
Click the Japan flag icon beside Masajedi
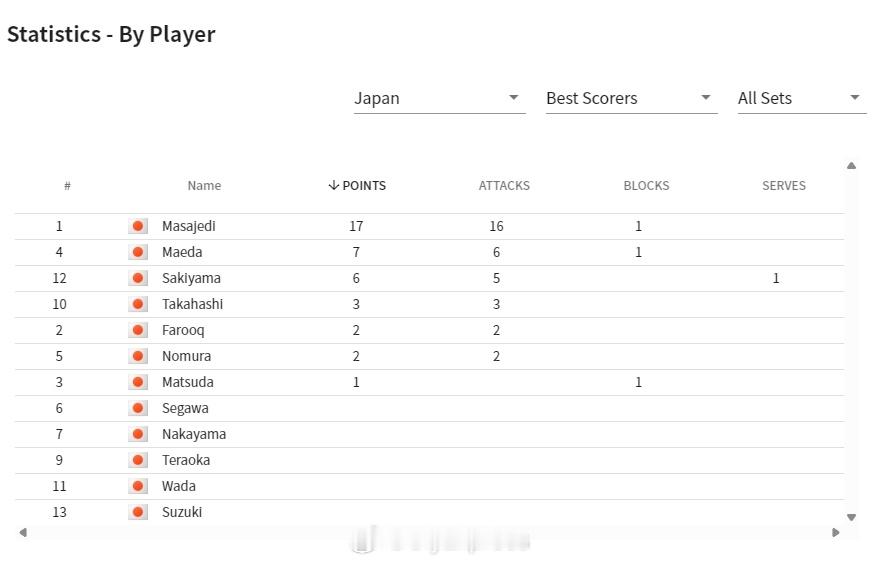138,226
